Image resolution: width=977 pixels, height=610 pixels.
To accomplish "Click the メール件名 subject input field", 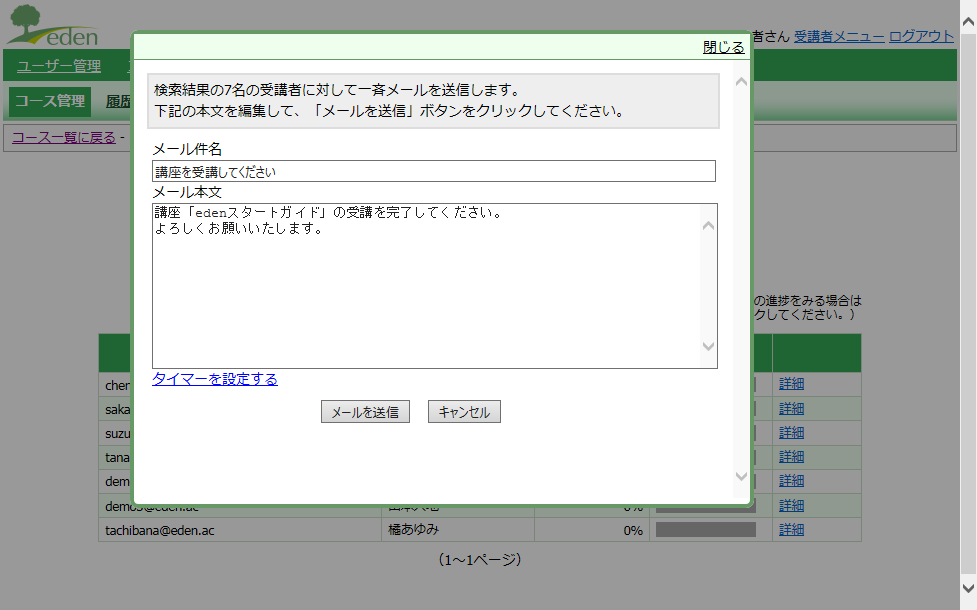I will tap(434, 171).
